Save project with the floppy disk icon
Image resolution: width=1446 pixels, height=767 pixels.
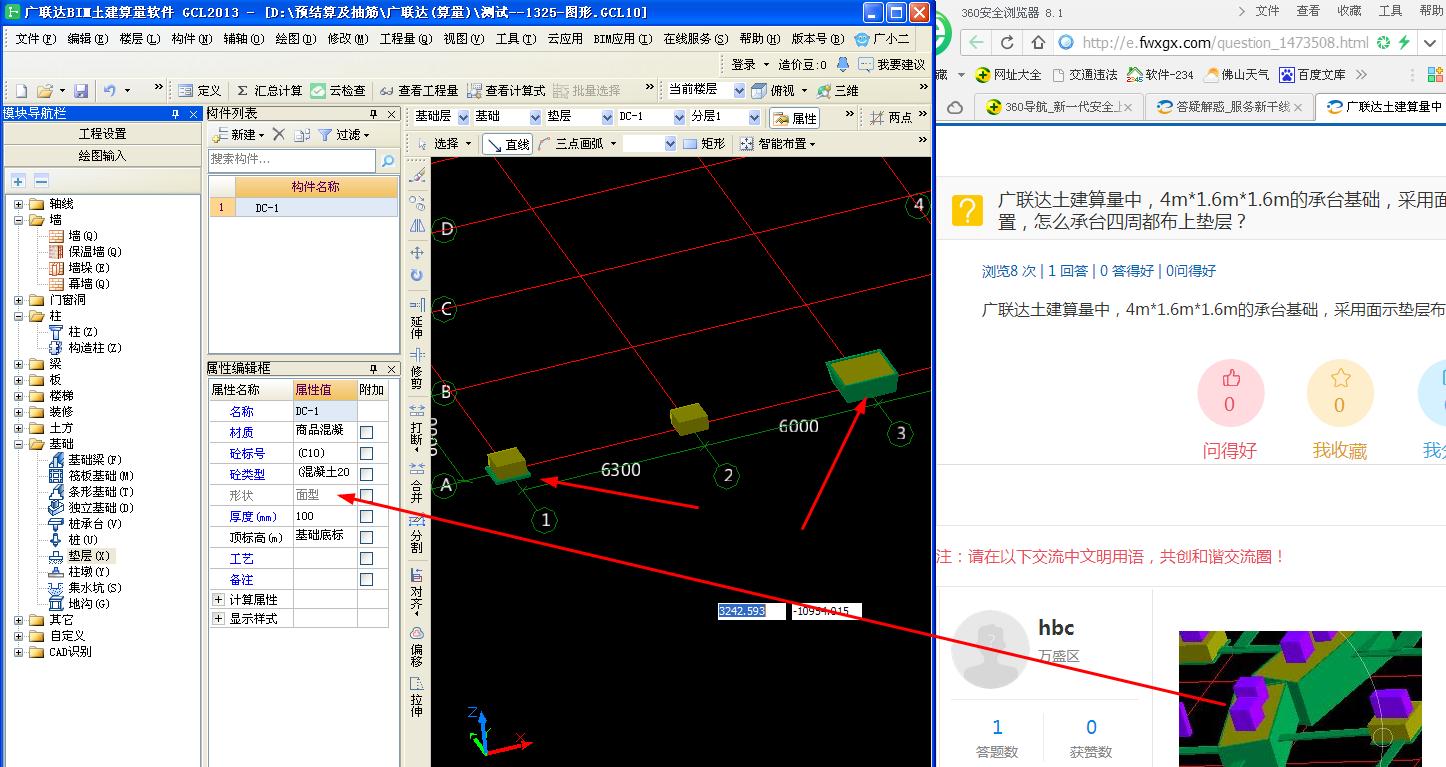81,90
